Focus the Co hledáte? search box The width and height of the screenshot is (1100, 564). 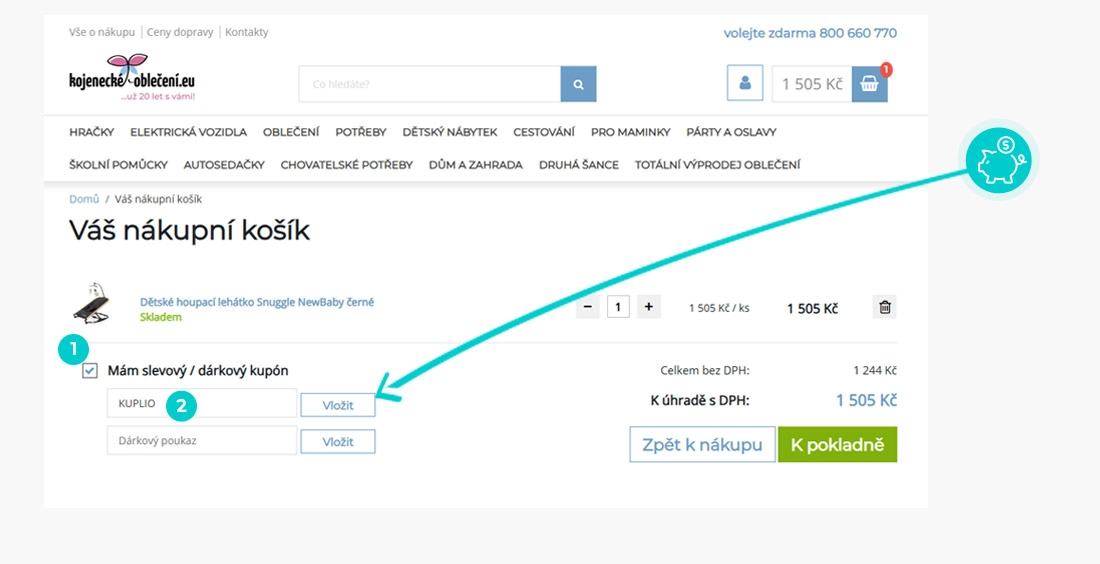[x=429, y=84]
